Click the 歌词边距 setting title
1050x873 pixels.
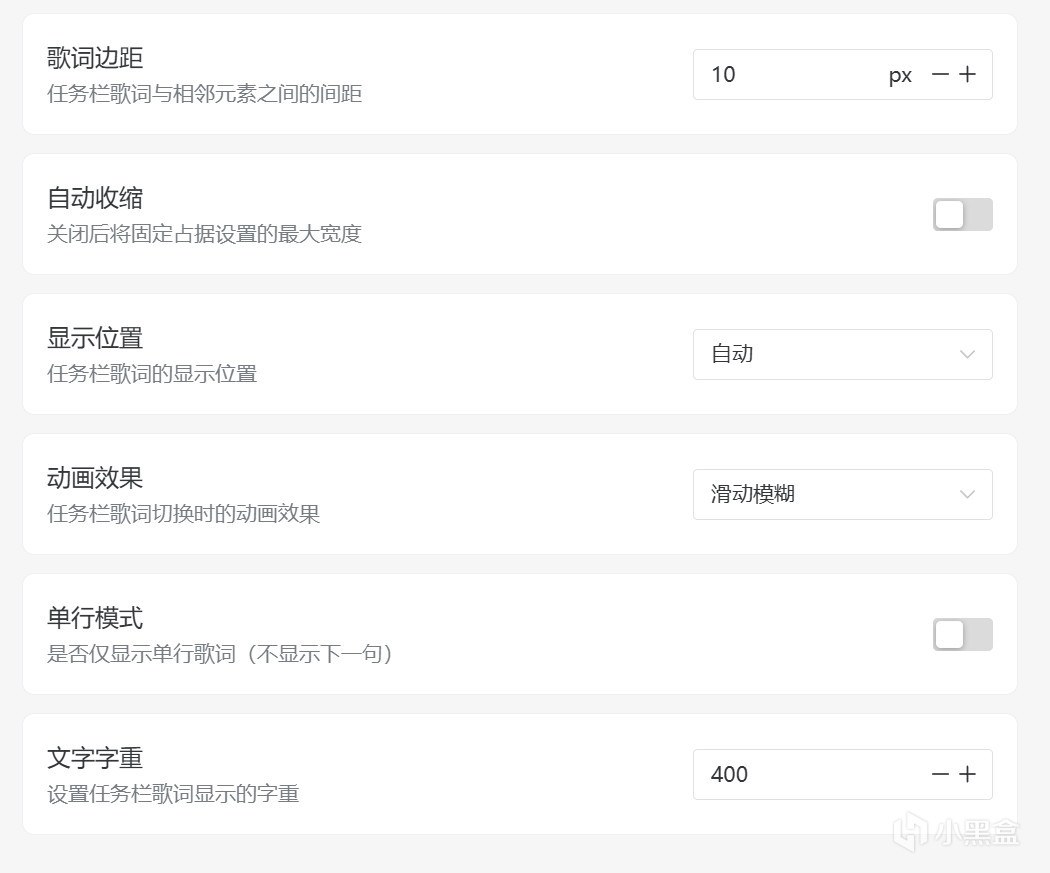point(95,58)
